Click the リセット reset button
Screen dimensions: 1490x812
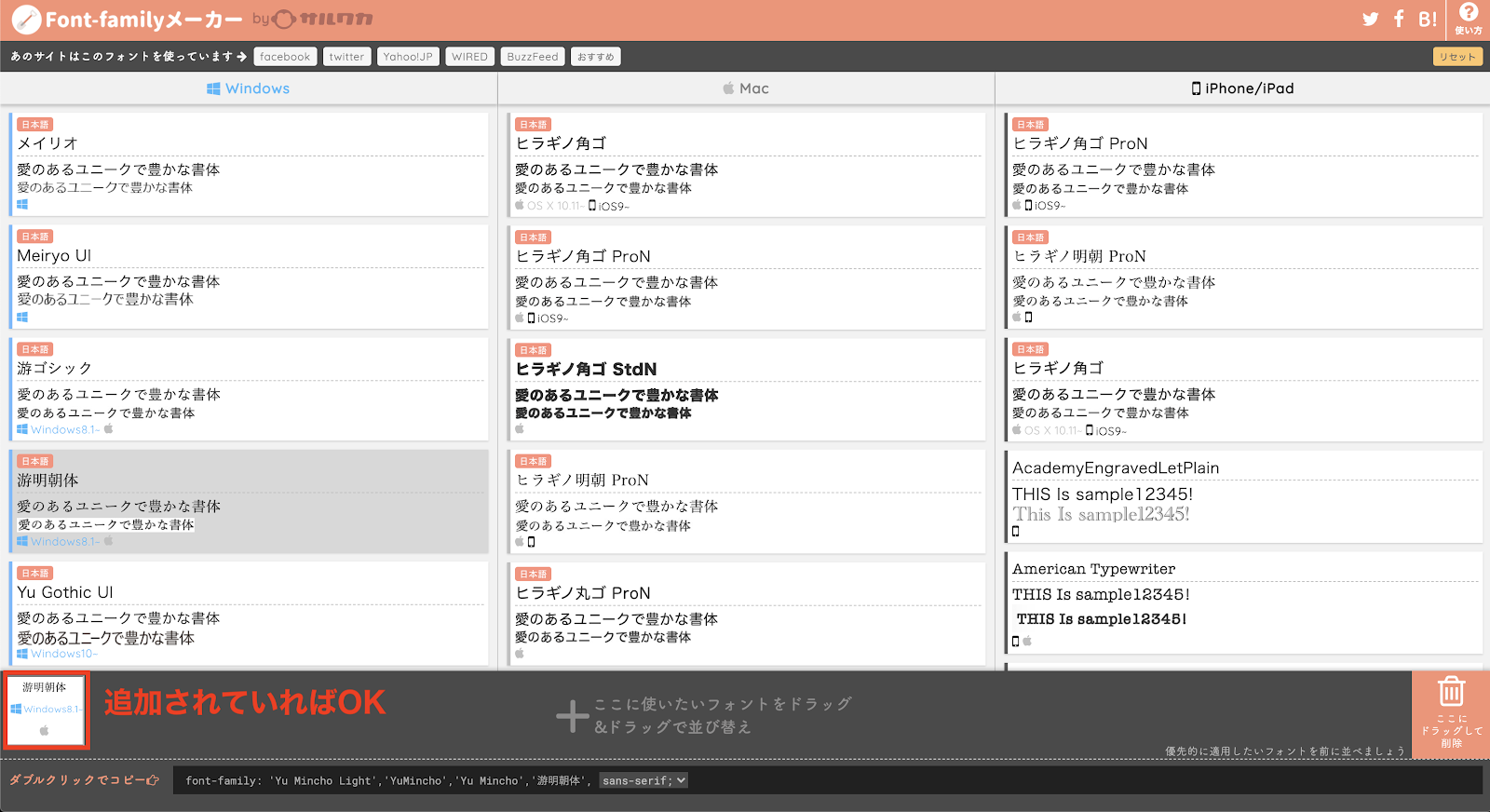[1457, 57]
